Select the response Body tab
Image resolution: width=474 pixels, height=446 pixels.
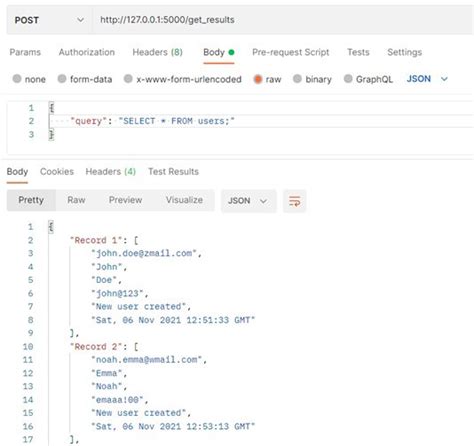pos(17,172)
